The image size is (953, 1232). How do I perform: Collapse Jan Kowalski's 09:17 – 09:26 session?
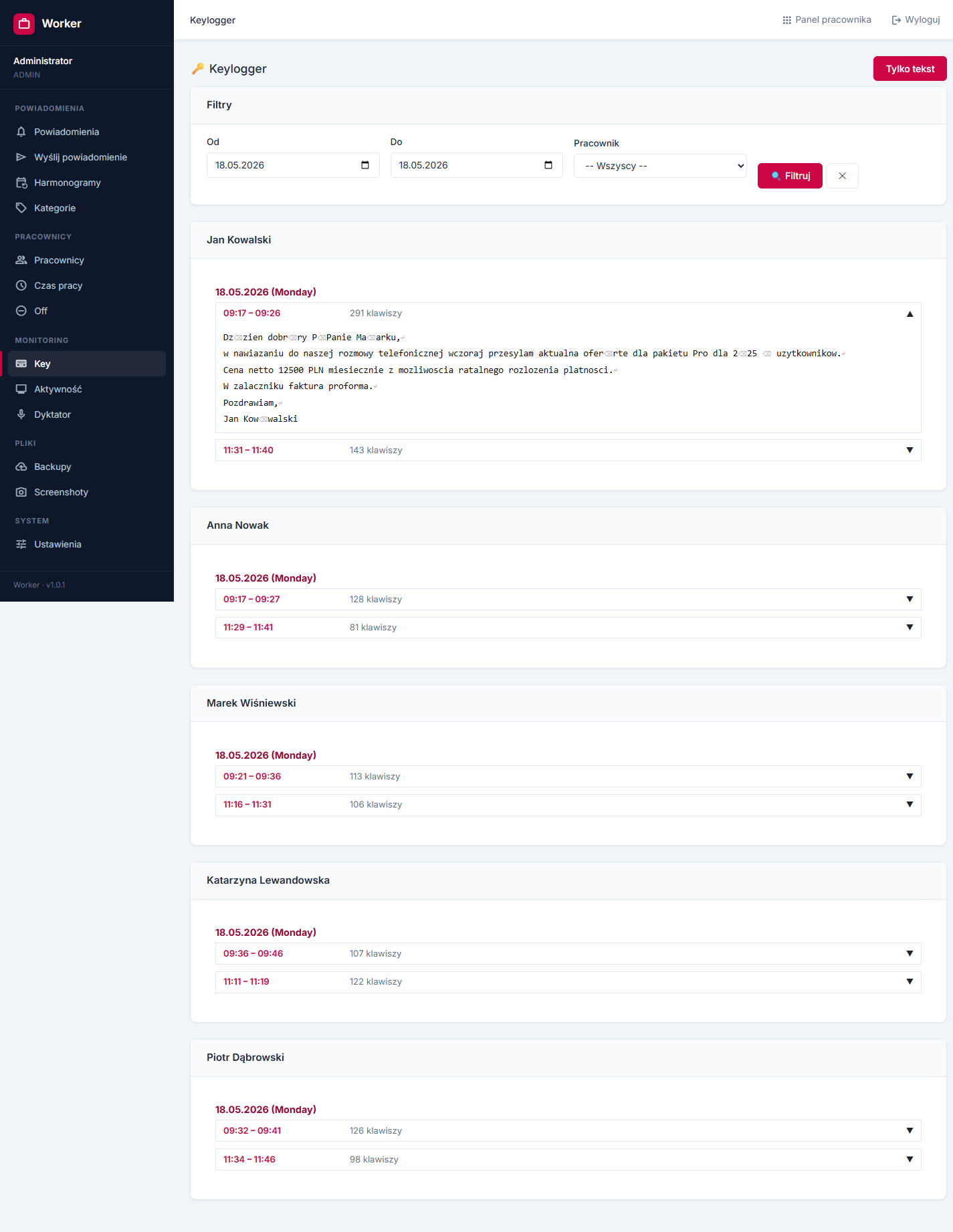568,314
